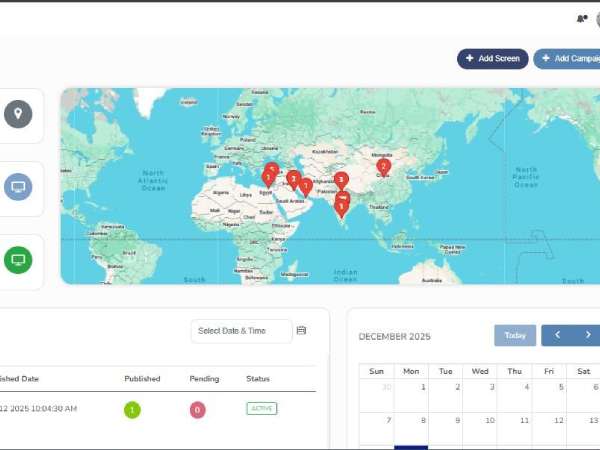
Task: Select December 10 on the calendar
Action: click(480, 429)
